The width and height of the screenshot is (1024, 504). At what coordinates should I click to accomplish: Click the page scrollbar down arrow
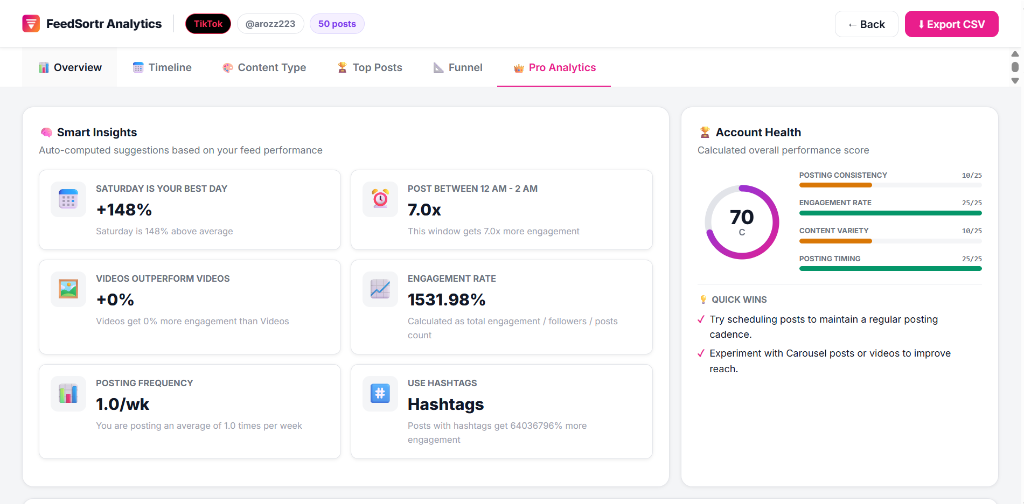pos(1015,80)
